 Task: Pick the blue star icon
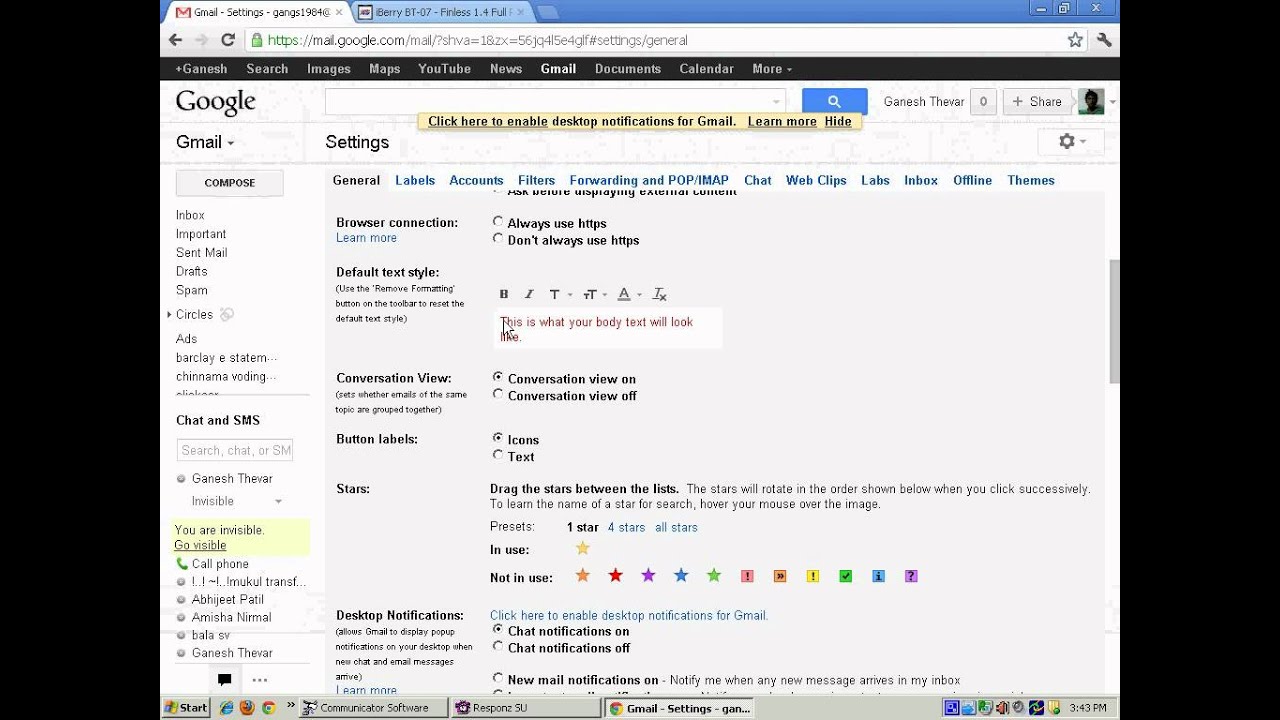[x=681, y=575]
